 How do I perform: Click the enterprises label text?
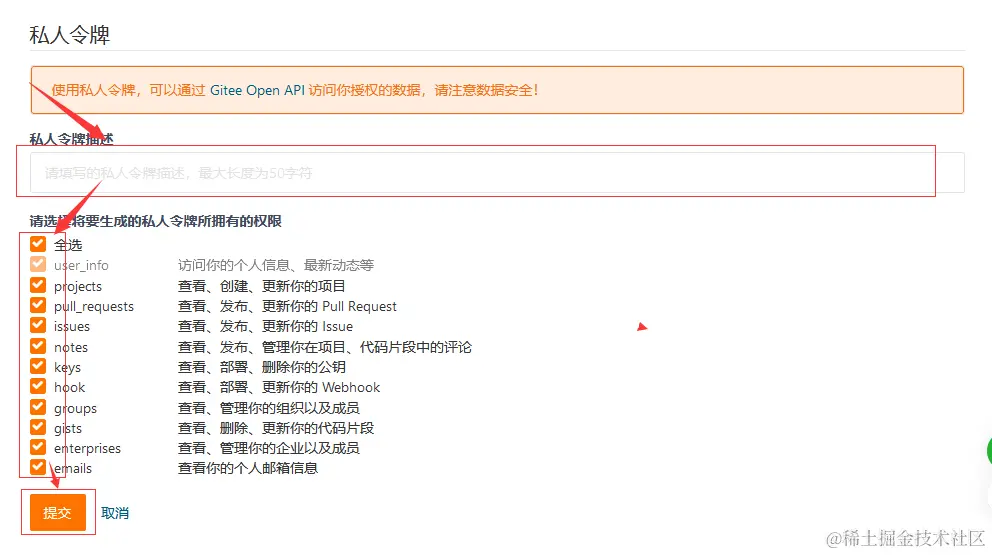[87, 448]
